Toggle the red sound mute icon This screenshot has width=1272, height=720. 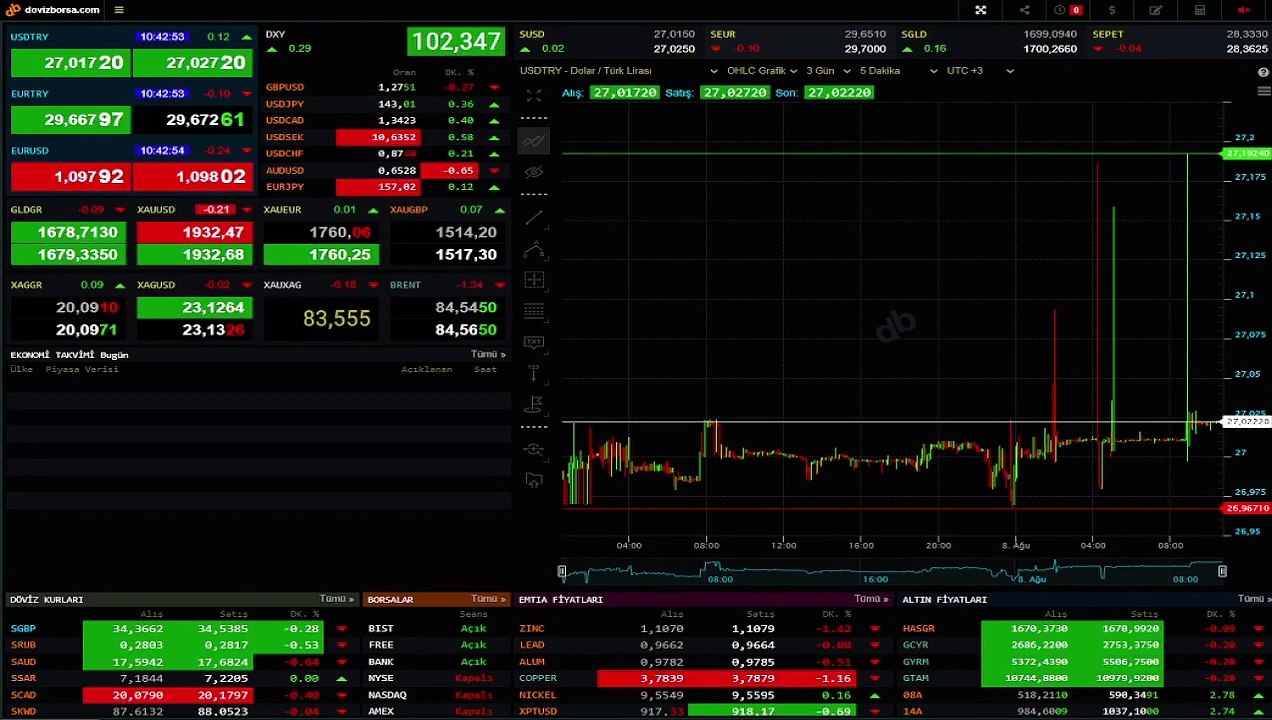pyautogui.click(x=1244, y=10)
